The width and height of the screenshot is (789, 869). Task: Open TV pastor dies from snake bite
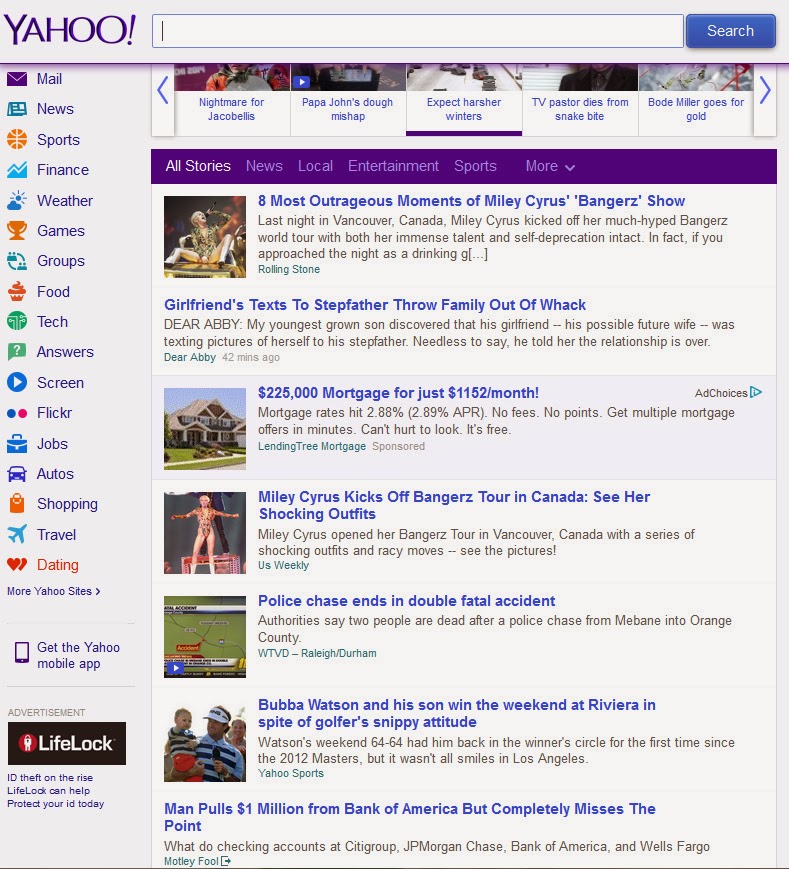(580, 109)
